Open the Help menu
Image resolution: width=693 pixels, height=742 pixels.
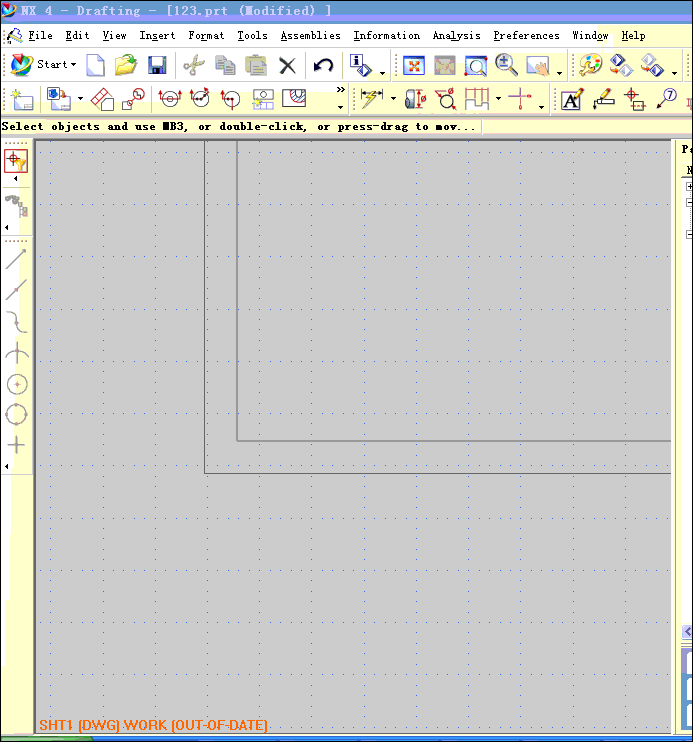(x=633, y=35)
